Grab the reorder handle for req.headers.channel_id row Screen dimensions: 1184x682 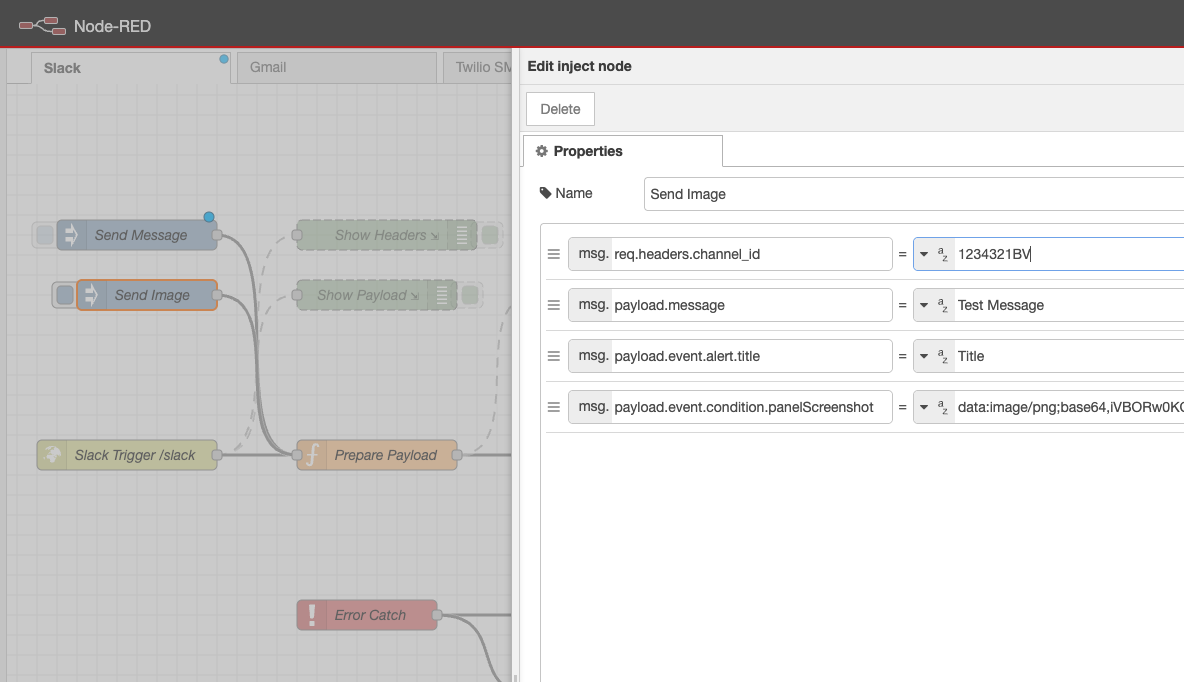click(553, 255)
